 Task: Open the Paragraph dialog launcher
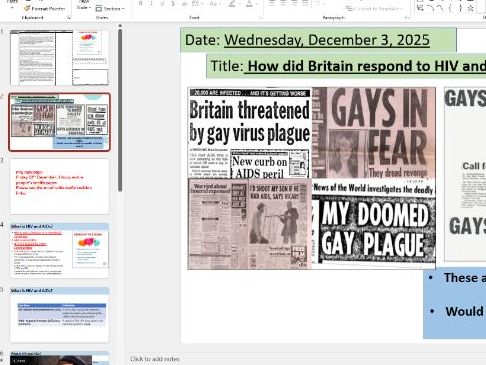(406, 17)
